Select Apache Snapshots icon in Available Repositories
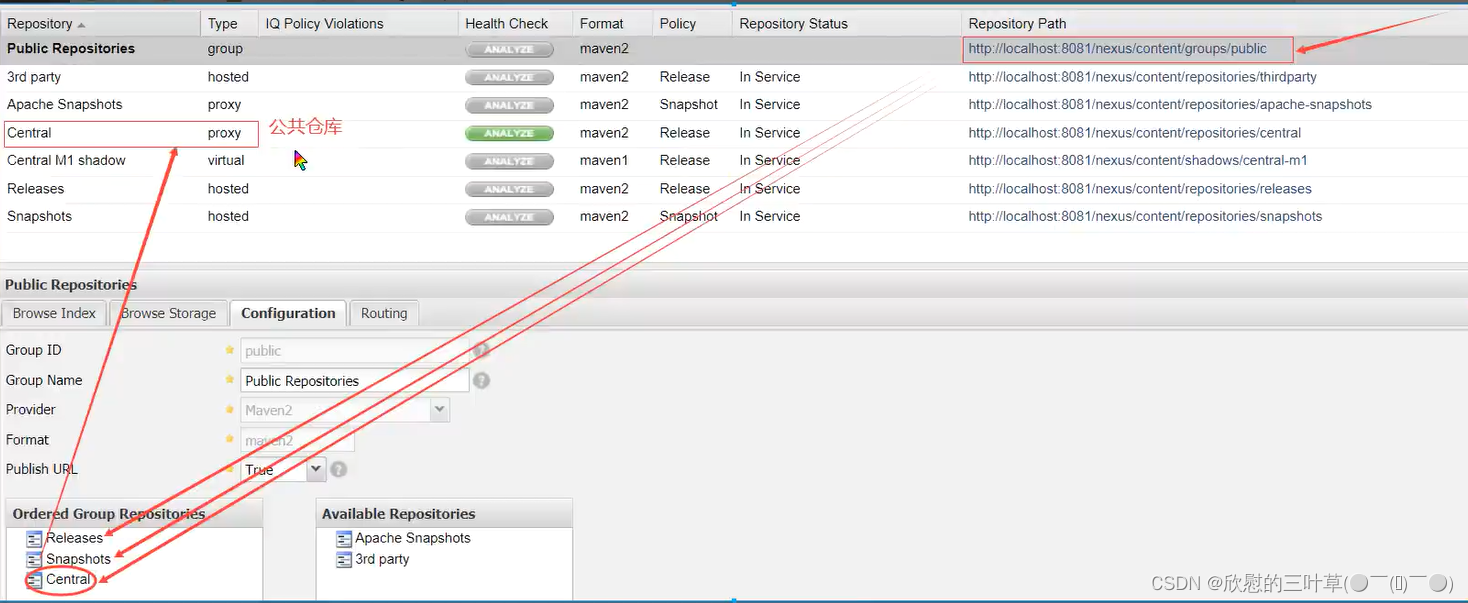This screenshot has width=1468, height=603. click(344, 538)
